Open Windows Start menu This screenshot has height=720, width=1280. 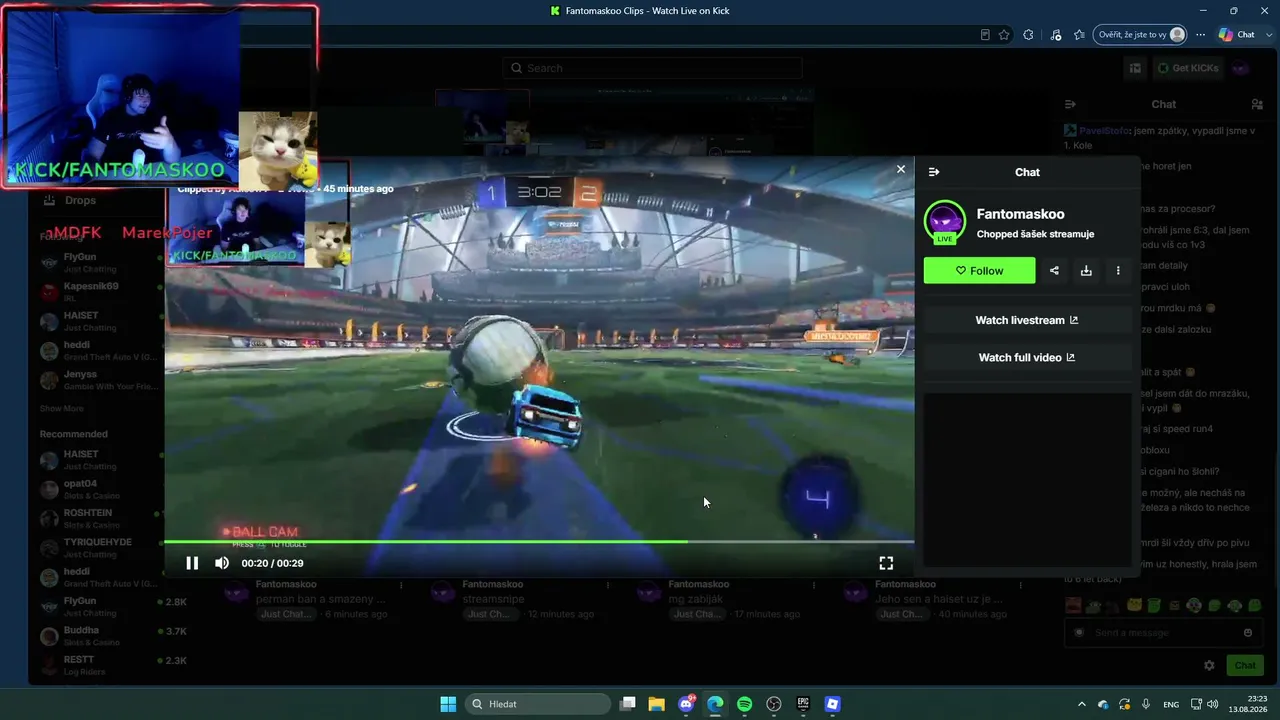tap(448, 704)
